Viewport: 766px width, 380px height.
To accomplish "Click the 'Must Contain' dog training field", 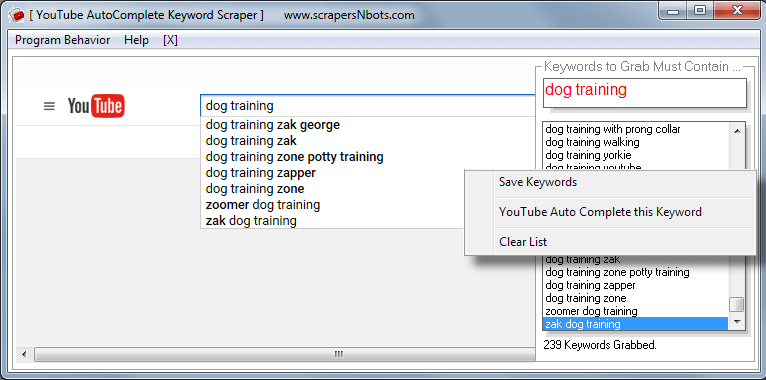I will (644, 92).
